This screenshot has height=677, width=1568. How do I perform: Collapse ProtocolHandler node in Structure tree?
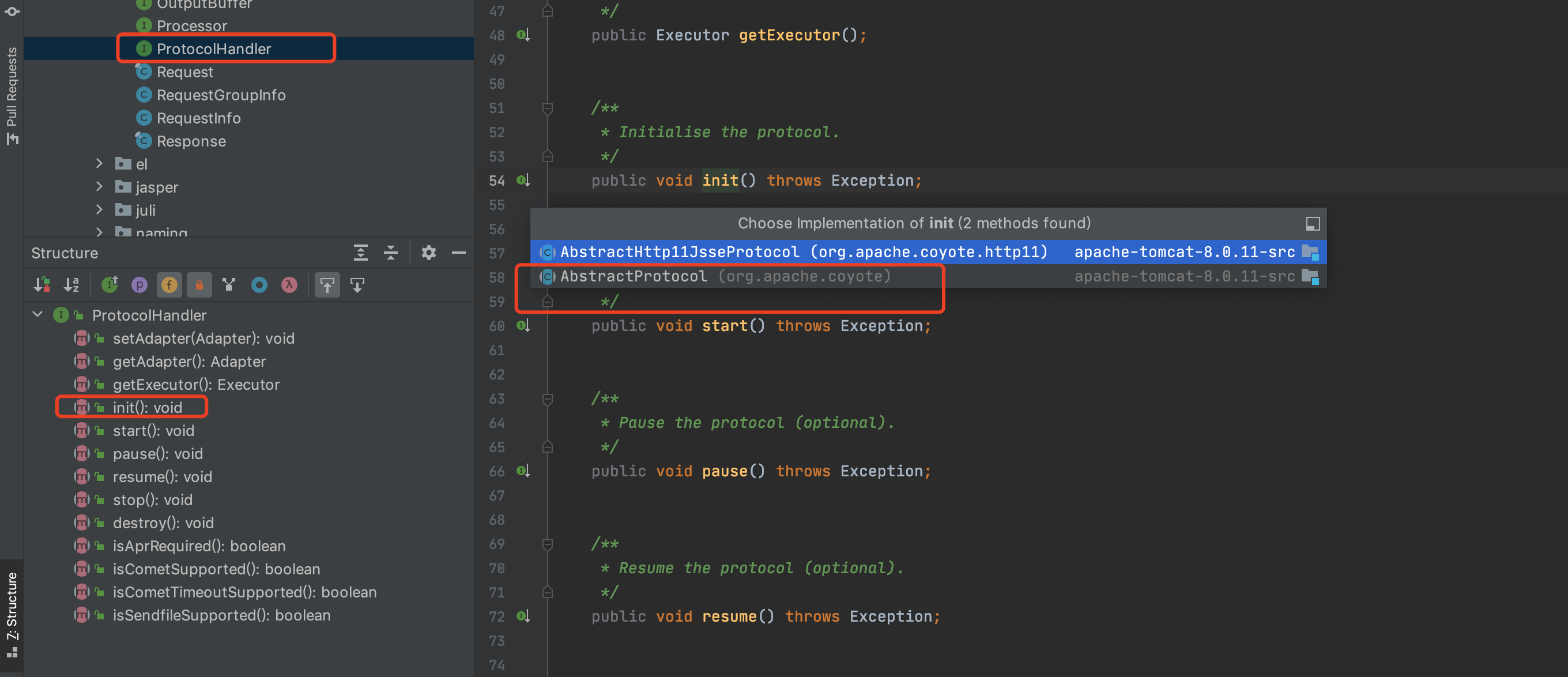click(x=37, y=315)
